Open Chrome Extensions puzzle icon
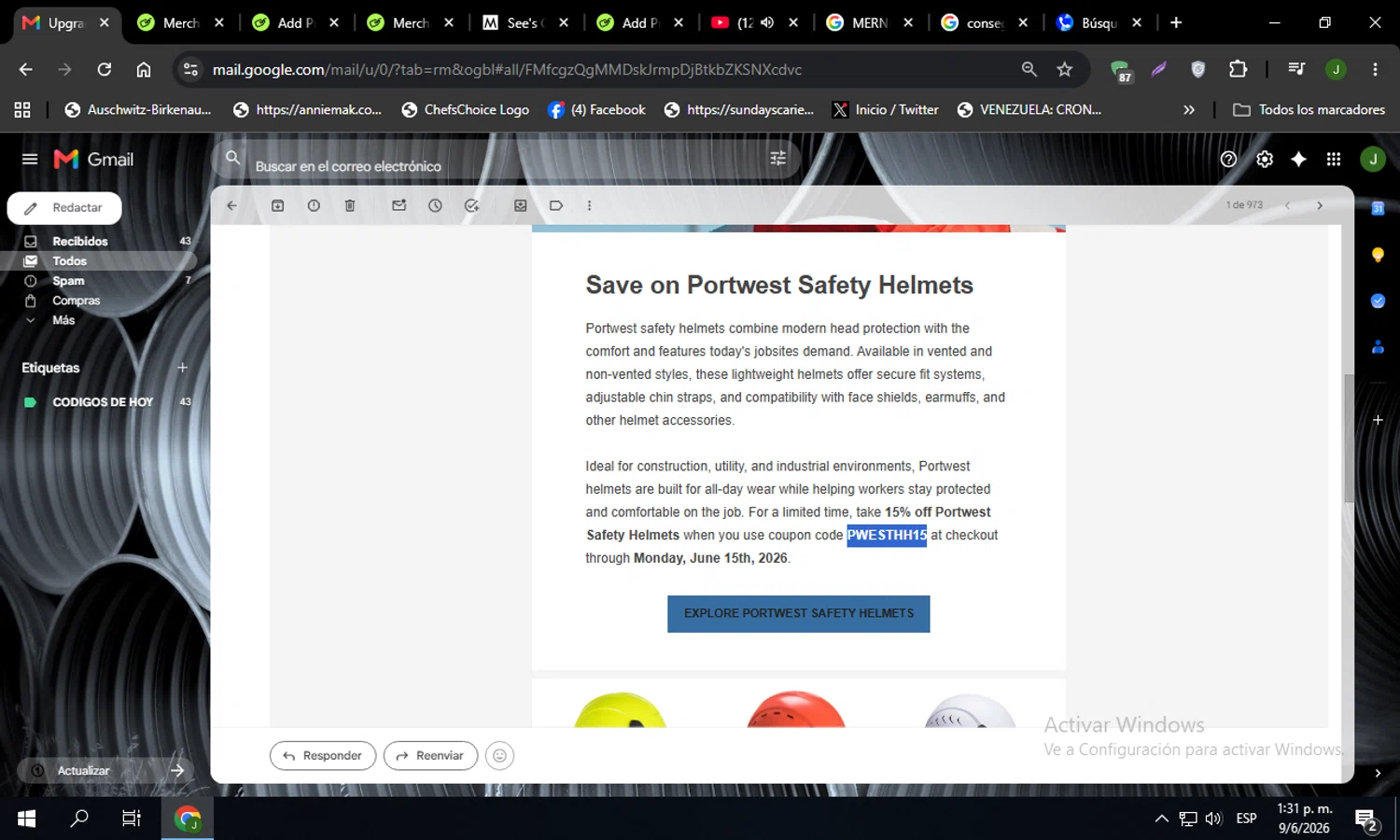This screenshot has height=840, width=1400. point(1238,69)
